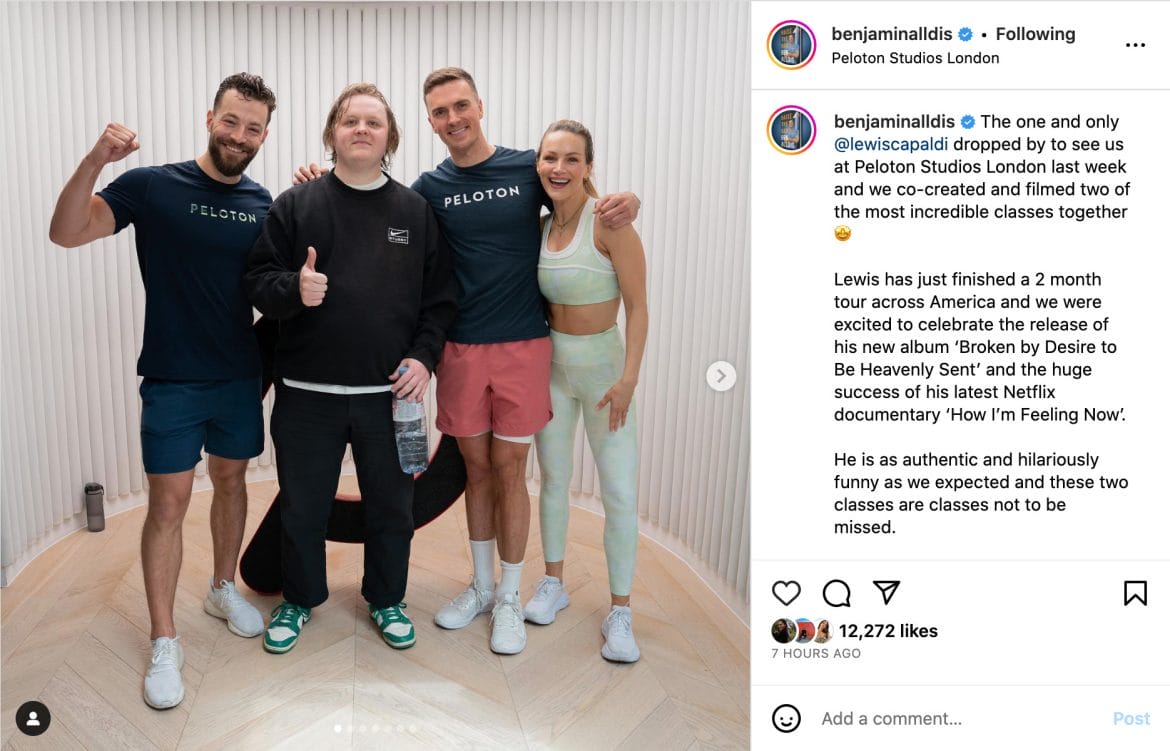Toggle the Following status for benjaminalldis
The width and height of the screenshot is (1170, 751).
tap(1035, 34)
